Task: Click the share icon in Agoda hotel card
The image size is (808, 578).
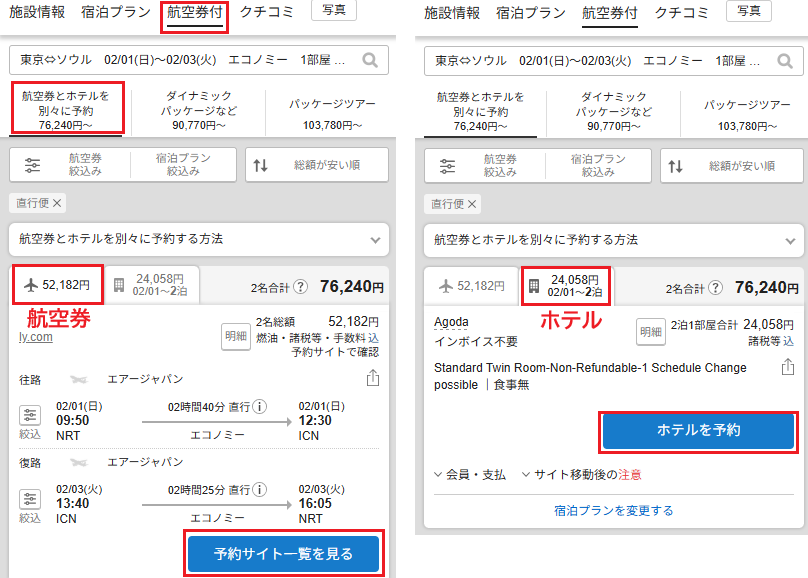Action: click(x=788, y=368)
